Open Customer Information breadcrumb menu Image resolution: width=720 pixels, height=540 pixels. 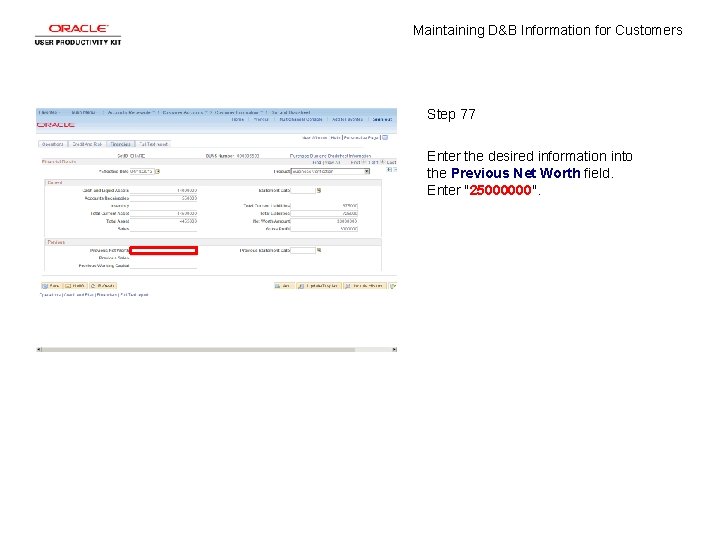238,112
